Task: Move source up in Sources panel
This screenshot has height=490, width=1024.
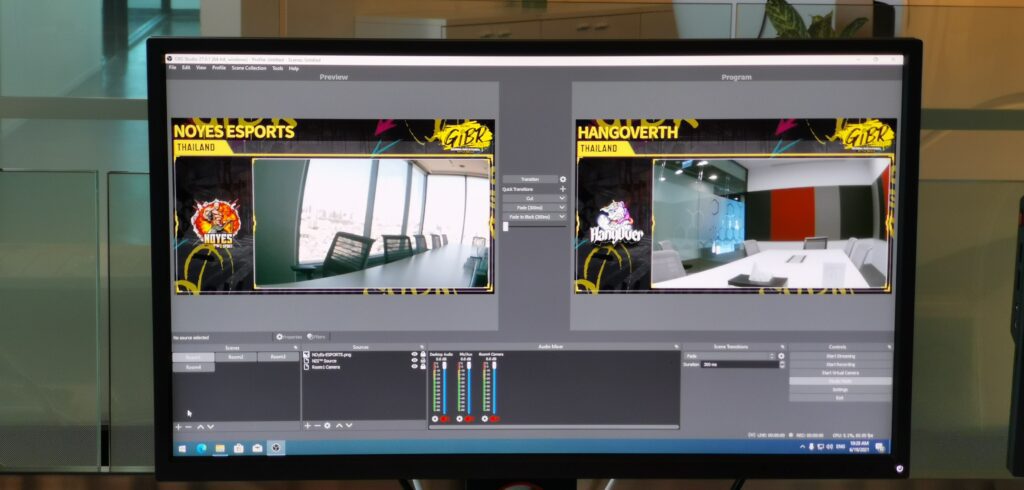Action: [339, 425]
